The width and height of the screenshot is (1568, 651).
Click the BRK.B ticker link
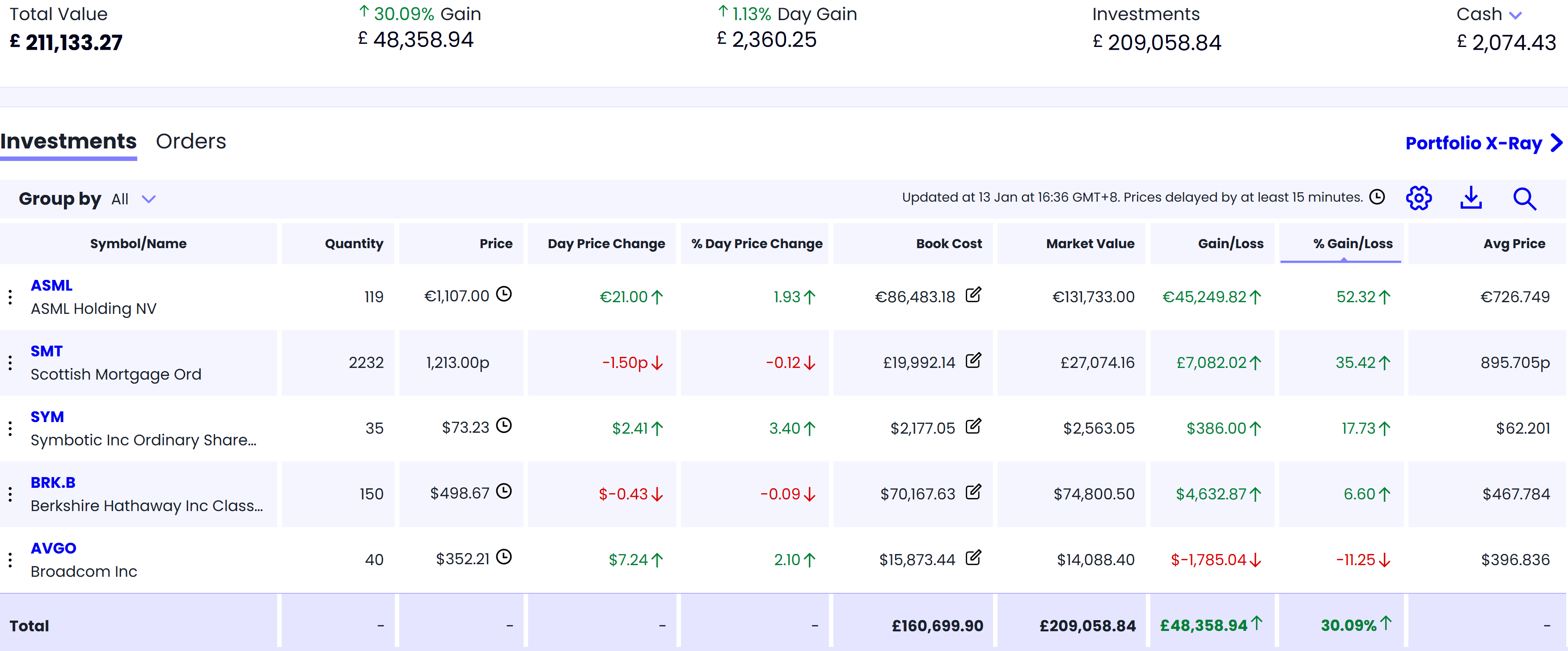click(53, 482)
